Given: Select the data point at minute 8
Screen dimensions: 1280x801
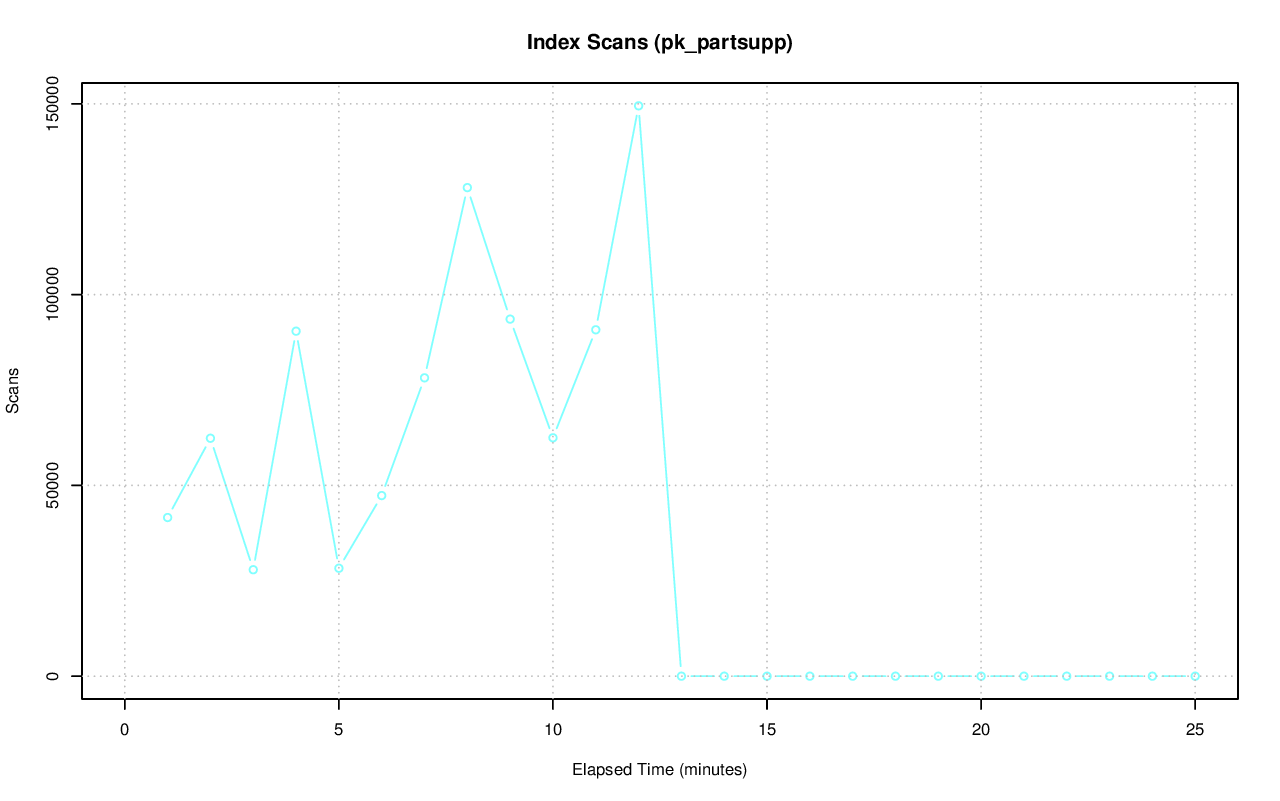Looking at the screenshot, I should (467, 188).
